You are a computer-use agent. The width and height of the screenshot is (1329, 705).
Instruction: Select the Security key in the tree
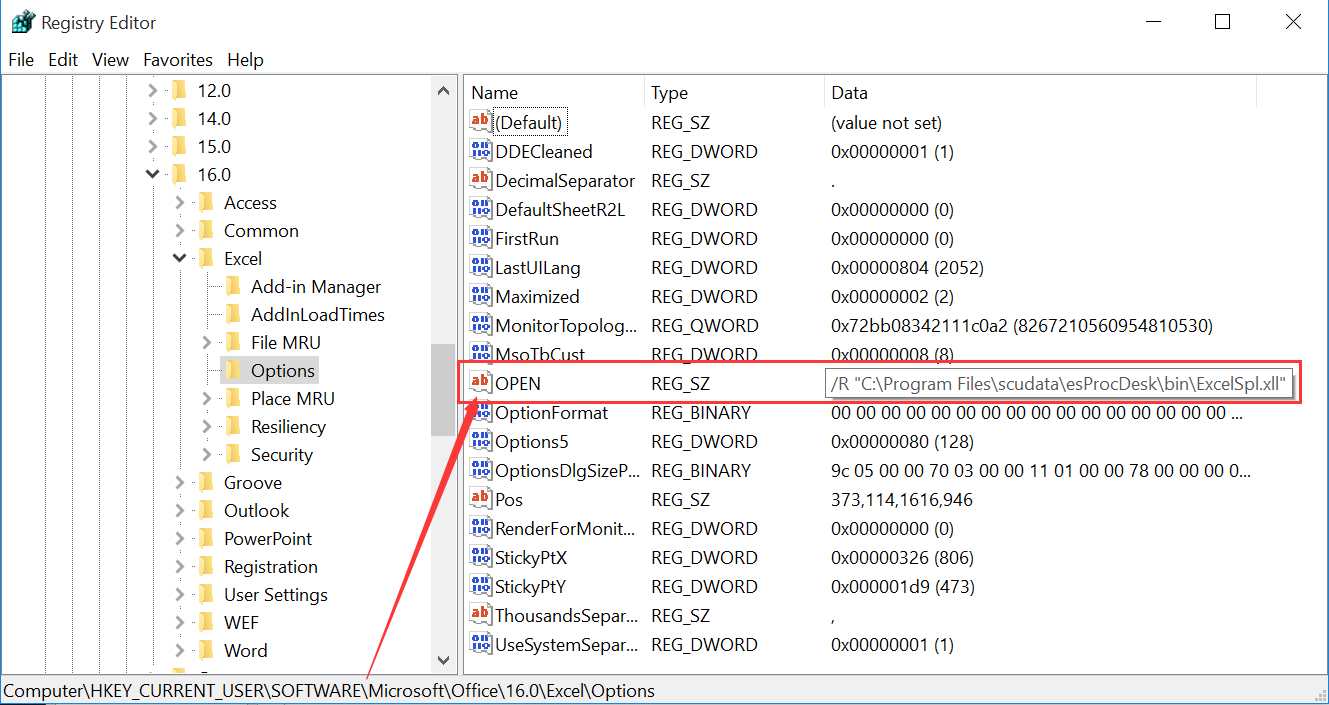pos(281,455)
